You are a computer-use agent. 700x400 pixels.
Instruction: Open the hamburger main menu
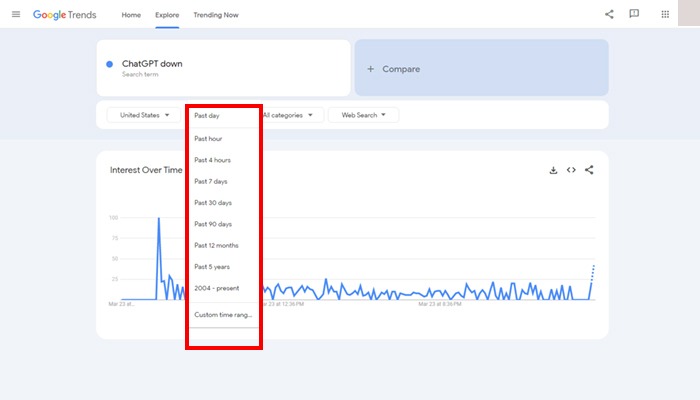(16, 14)
